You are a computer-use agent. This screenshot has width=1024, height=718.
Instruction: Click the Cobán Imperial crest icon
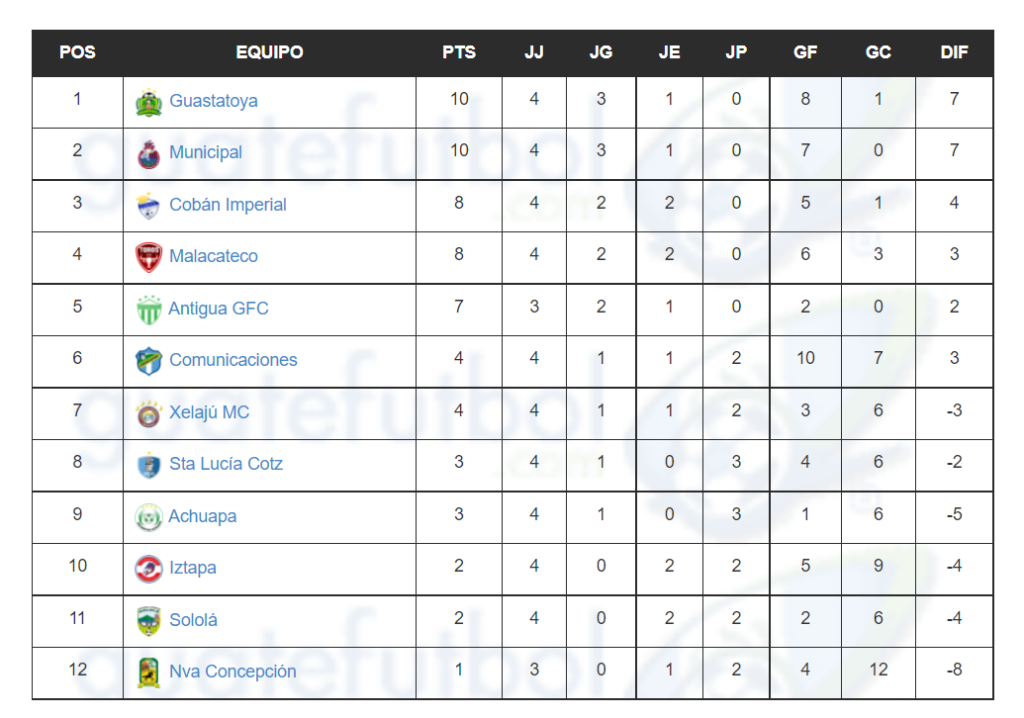[149, 206]
